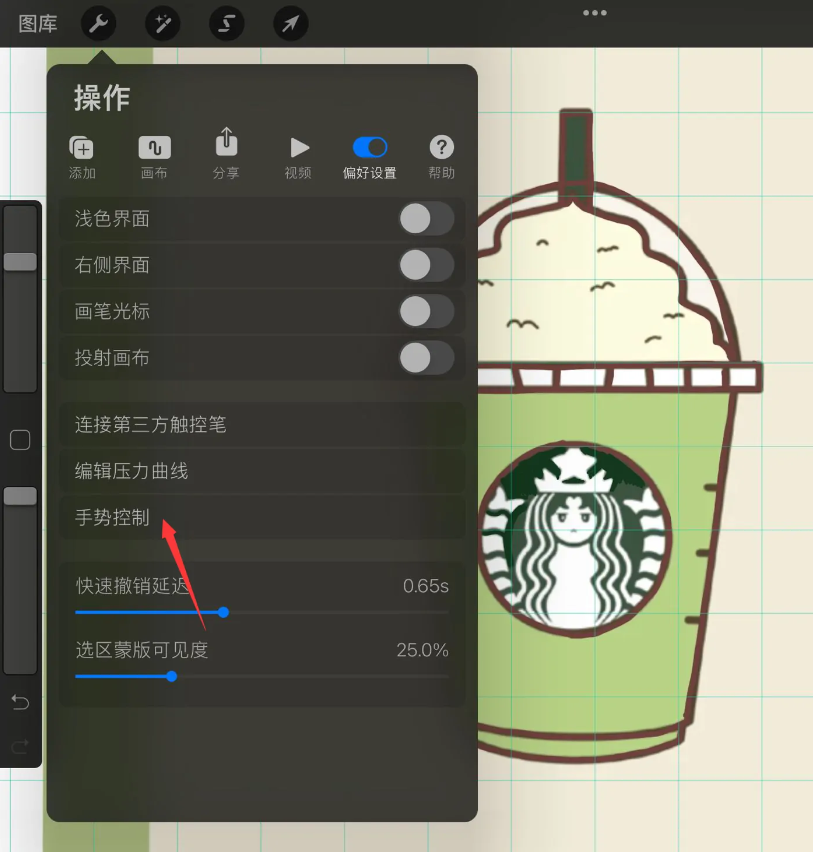Open the Transform arrow tool

(290, 24)
